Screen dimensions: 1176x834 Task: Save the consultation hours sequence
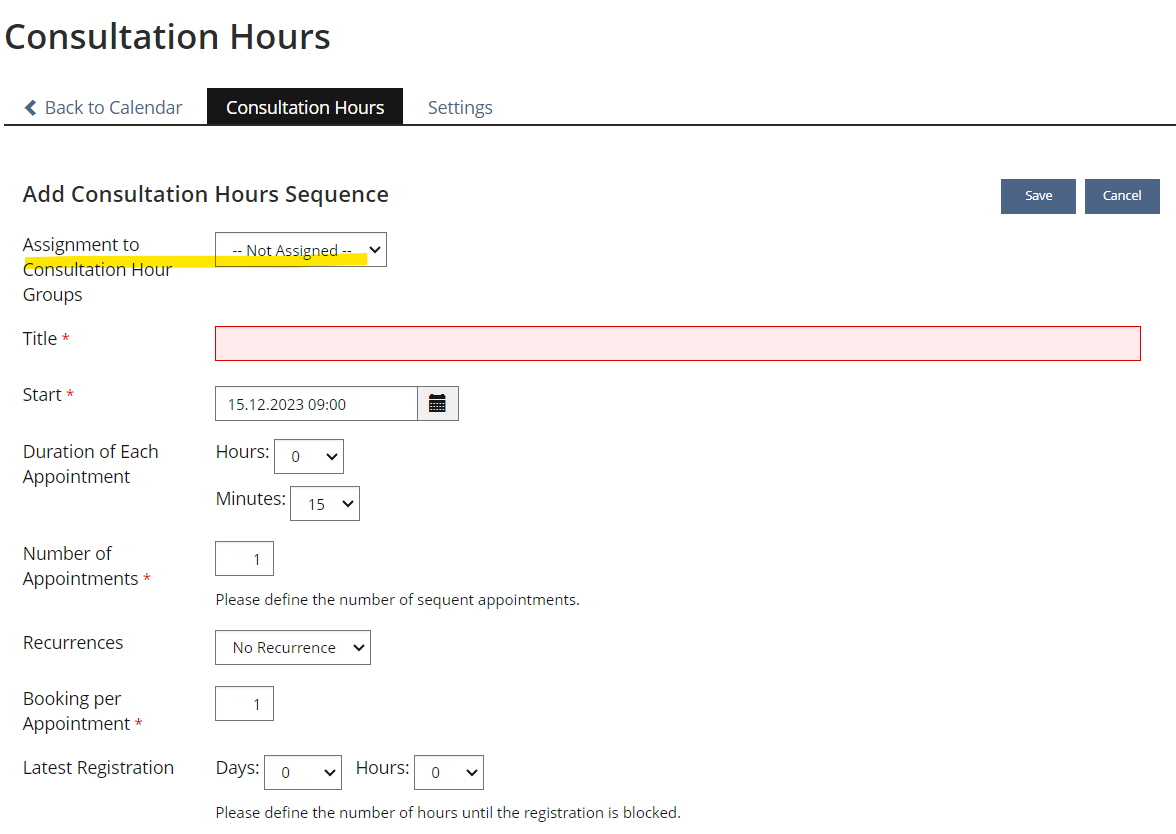coord(1038,196)
